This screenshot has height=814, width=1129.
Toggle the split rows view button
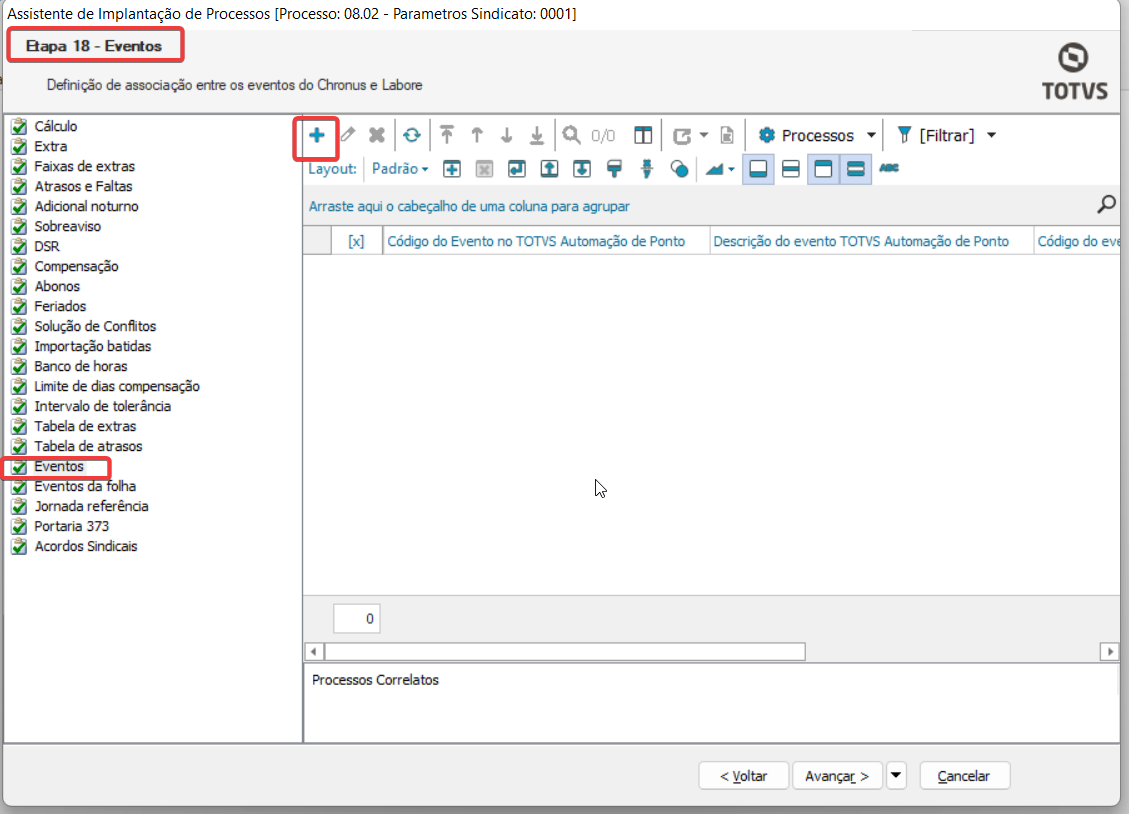(791, 169)
